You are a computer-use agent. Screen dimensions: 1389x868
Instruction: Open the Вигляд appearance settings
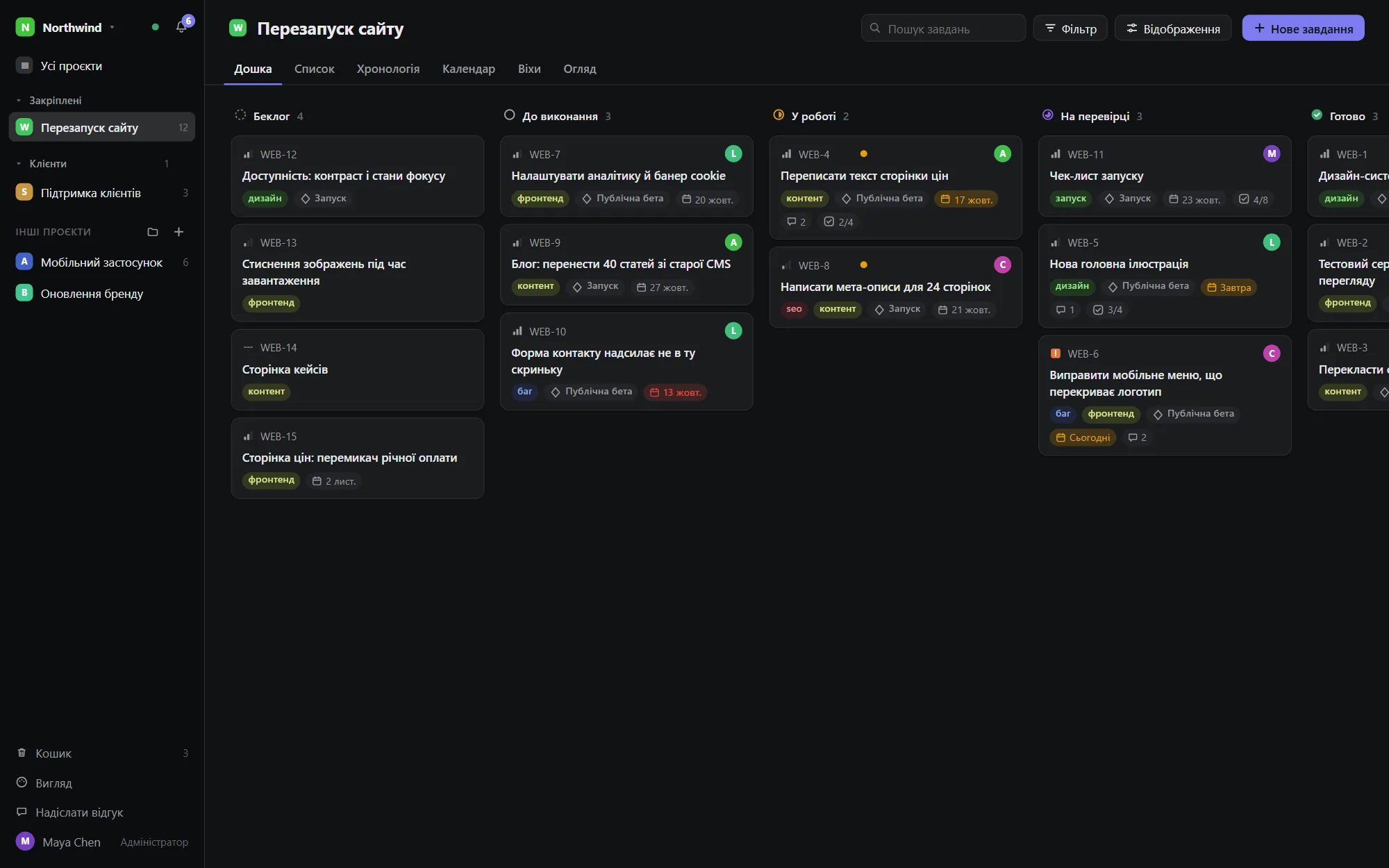point(102,783)
